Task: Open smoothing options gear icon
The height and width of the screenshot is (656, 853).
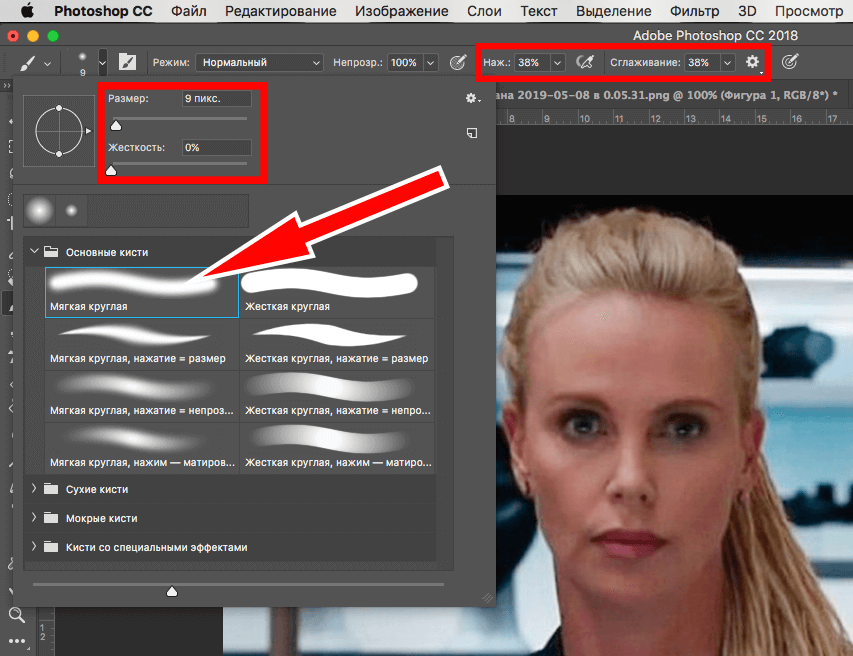Action: [x=753, y=62]
